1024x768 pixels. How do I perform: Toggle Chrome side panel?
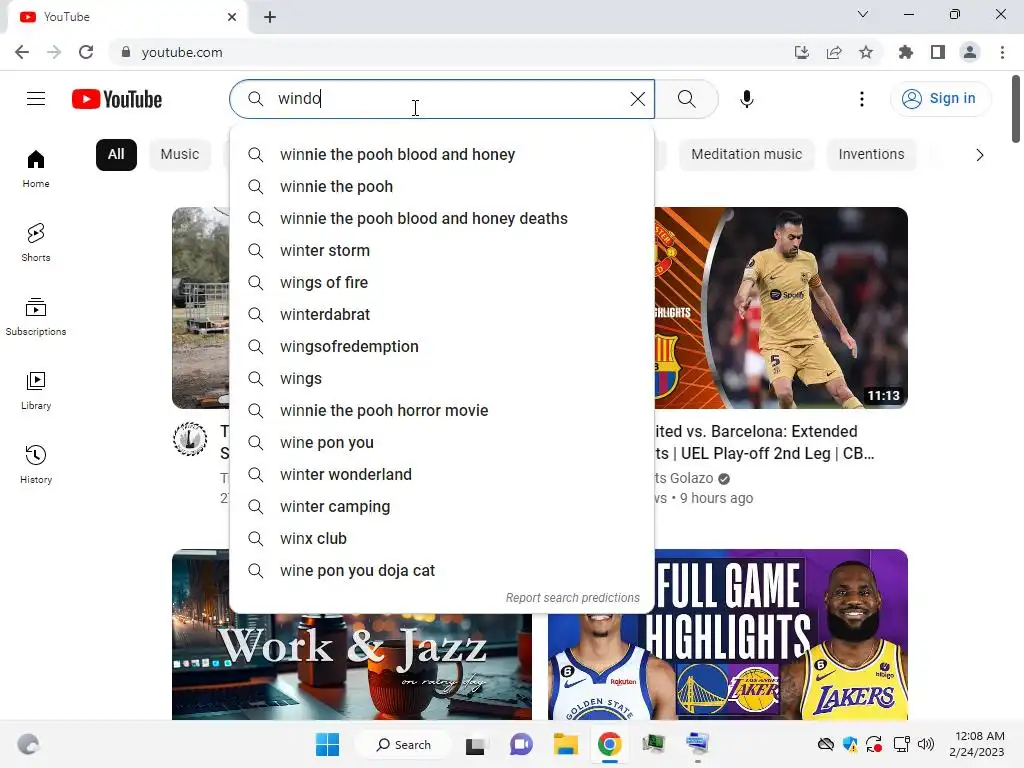(938, 52)
